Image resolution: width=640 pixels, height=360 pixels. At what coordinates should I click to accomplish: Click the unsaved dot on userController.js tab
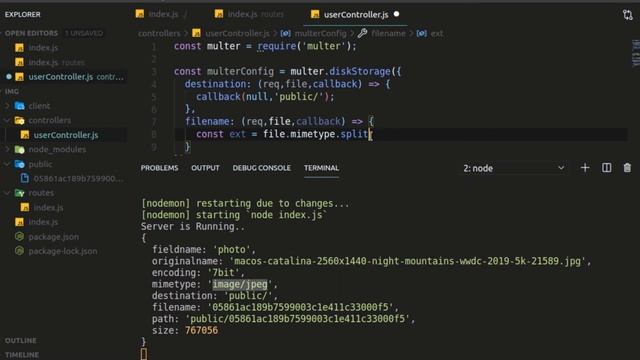(x=396, y=14)
